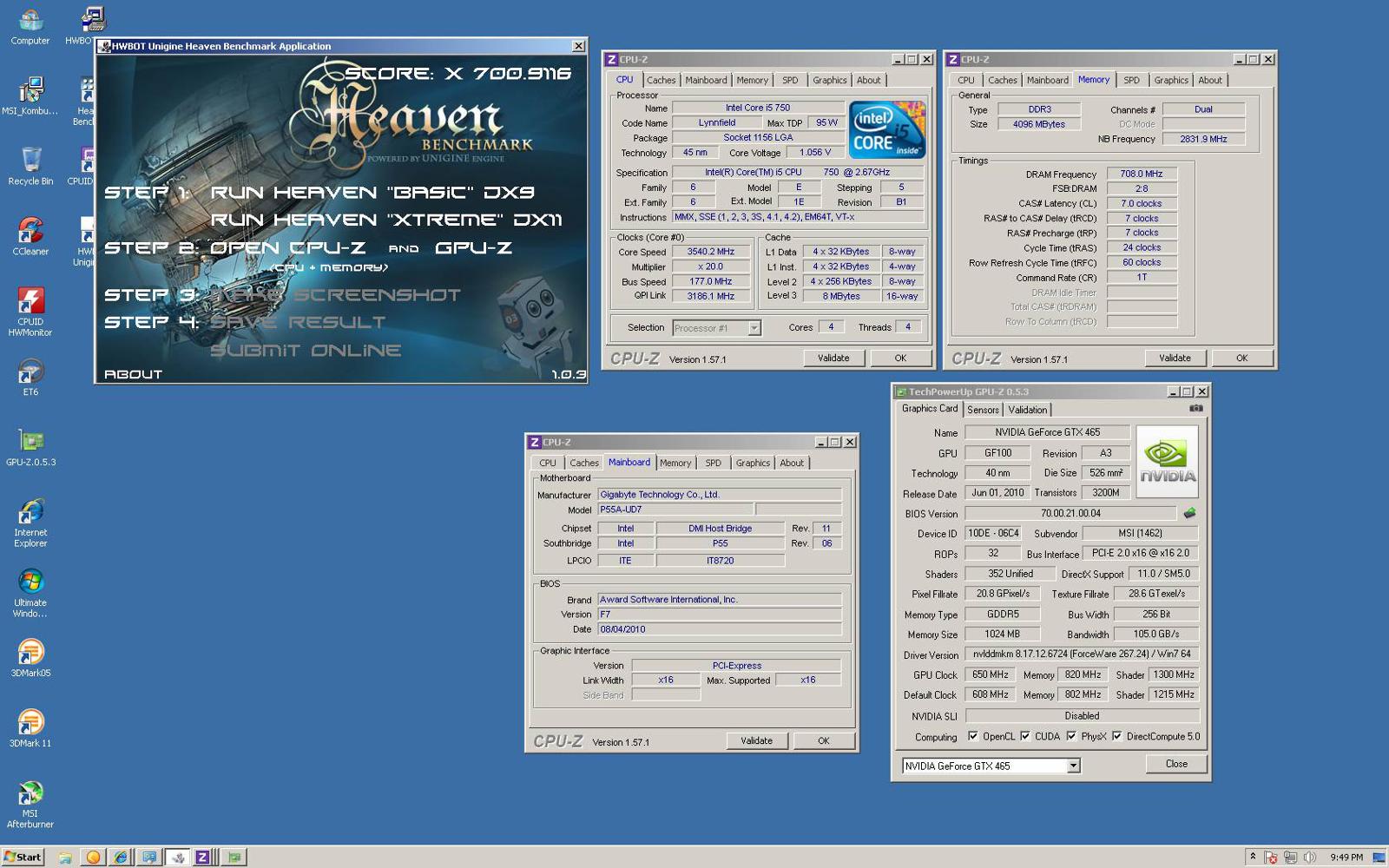Show hidden tray icons arrow
The height and width of the screenshot is (868, 1389).
point(1252,857)
